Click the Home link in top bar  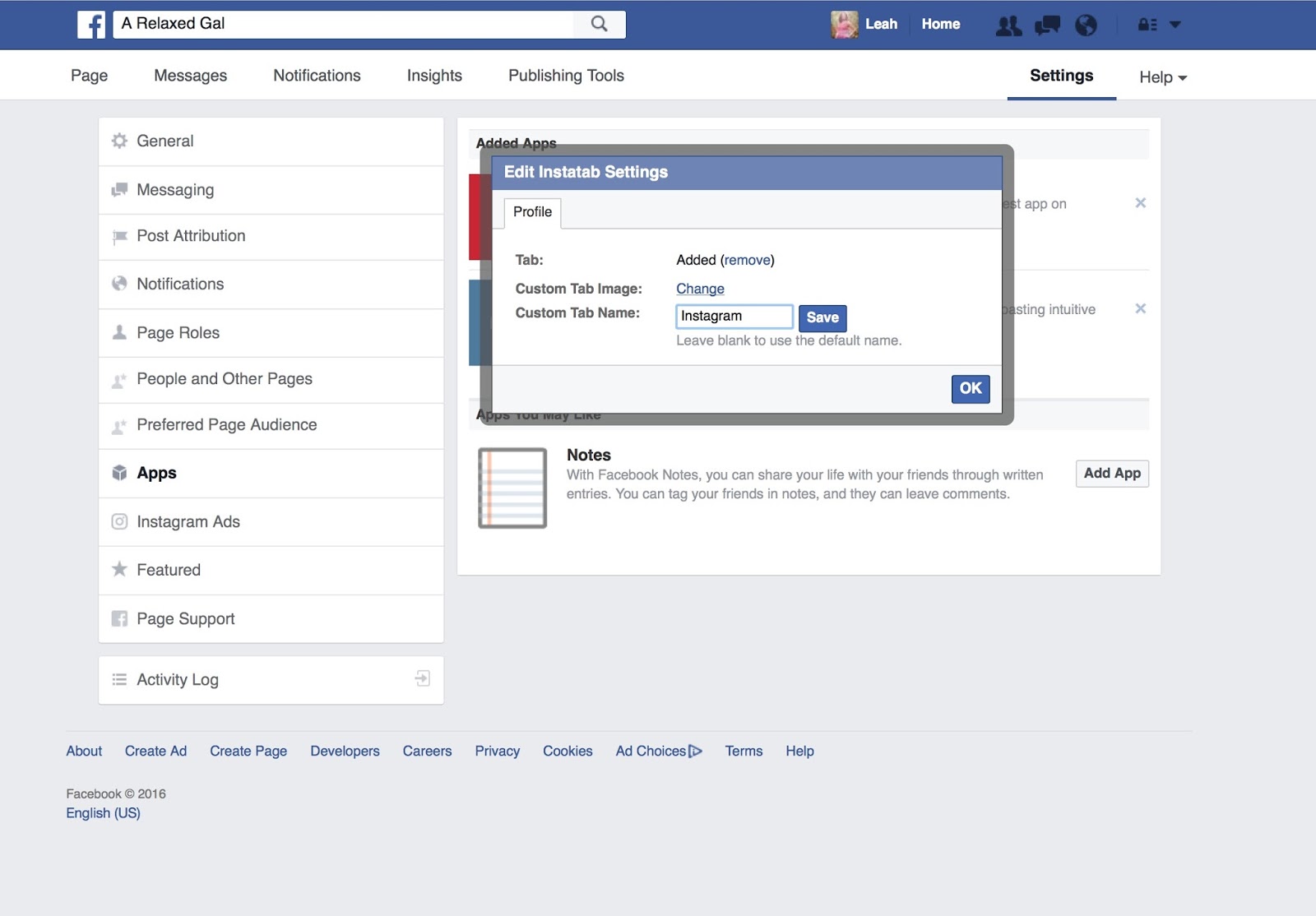pyautogui.click(x=941, y=25)
